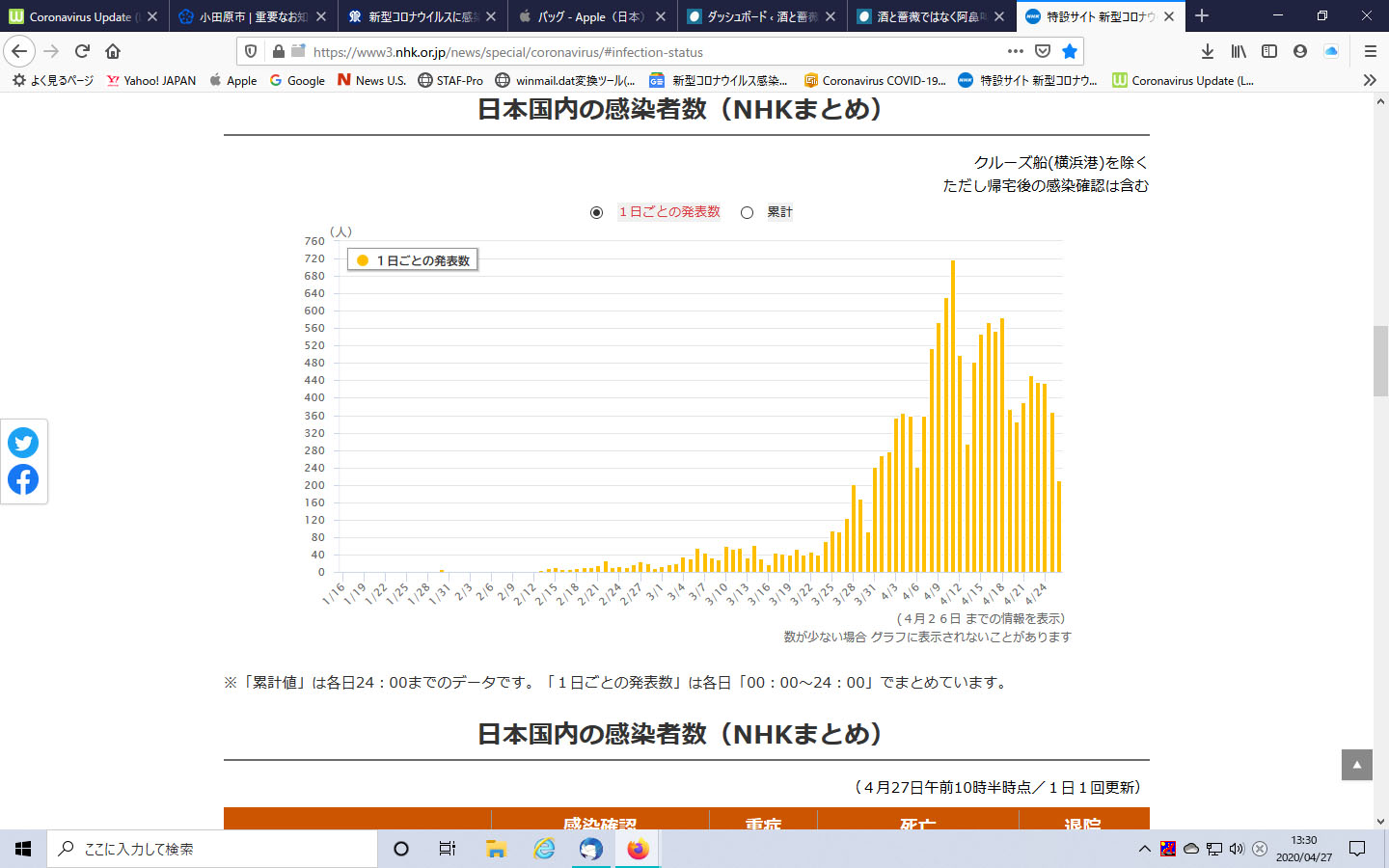Screen dimensions: 1389x868
Task: Open the Downloads arrow icon
Action: [1207, 51]
